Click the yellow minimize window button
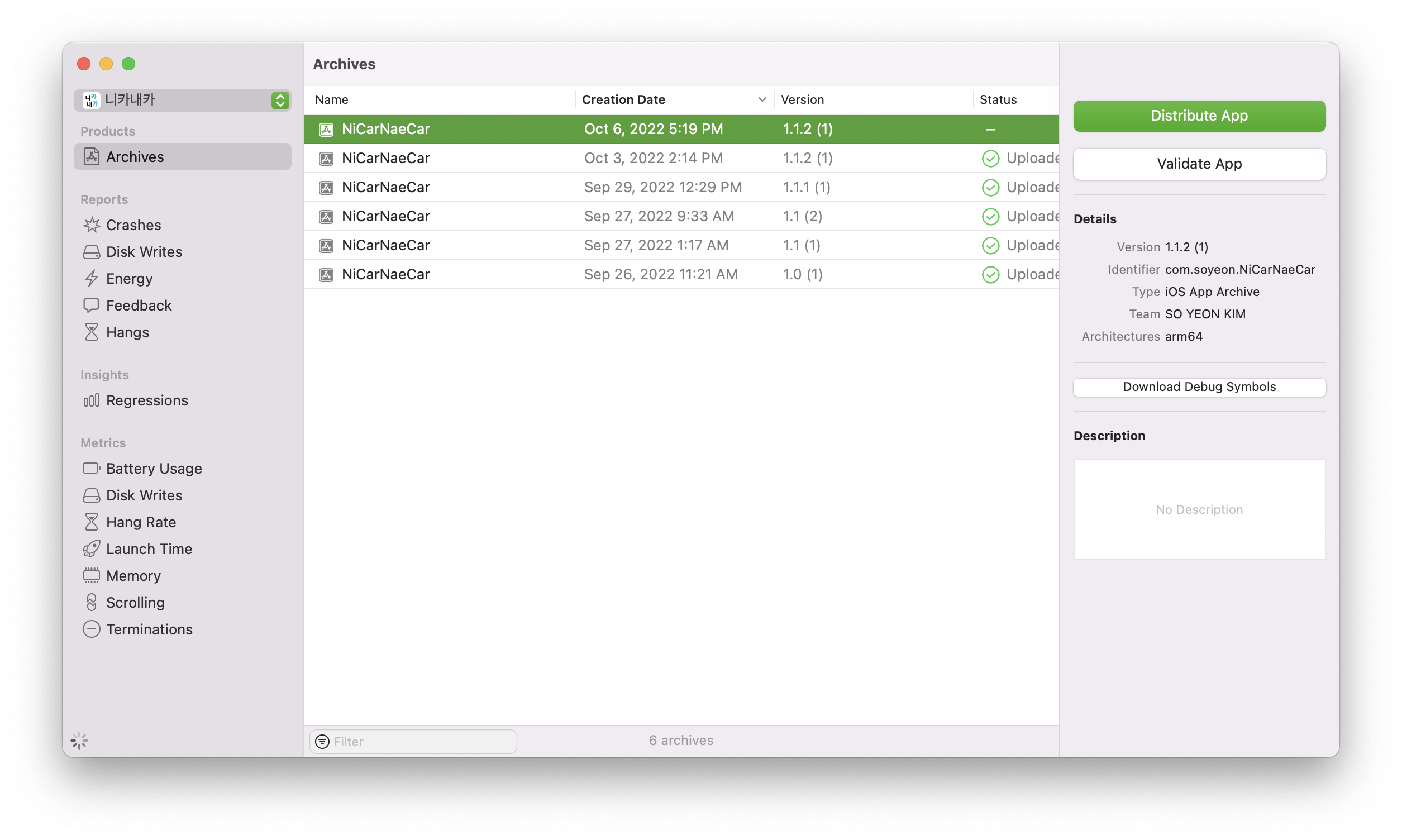The height and width of the screenshot is (840, 1402). pyautogui.click(x=106, y=64)
